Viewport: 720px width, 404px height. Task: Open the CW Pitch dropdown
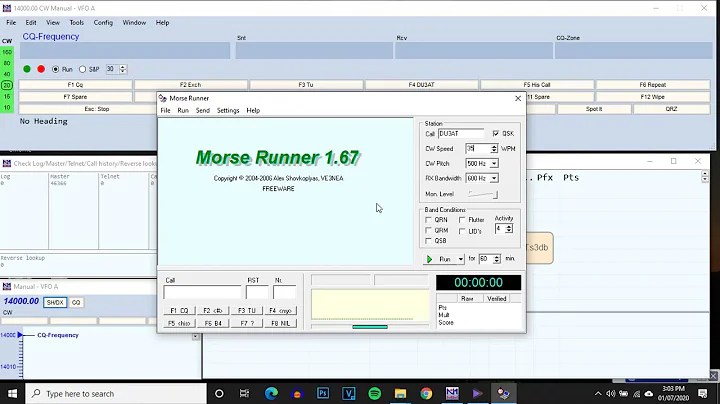(494, 163)
